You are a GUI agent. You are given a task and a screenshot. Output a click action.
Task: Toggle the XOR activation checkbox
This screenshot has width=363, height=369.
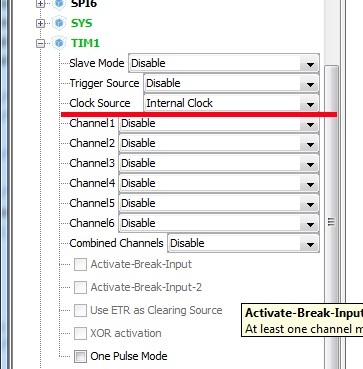(x=80, y=333)
